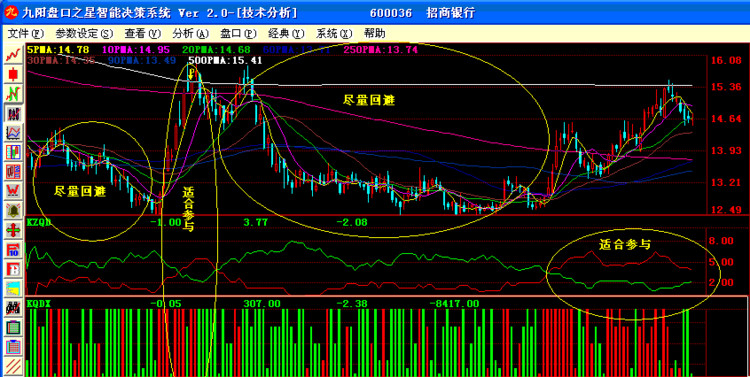The width and height of the screenshot is (750, 377).
Task: Click the bell alert icon in sidebar
Action: coord(13,210)
